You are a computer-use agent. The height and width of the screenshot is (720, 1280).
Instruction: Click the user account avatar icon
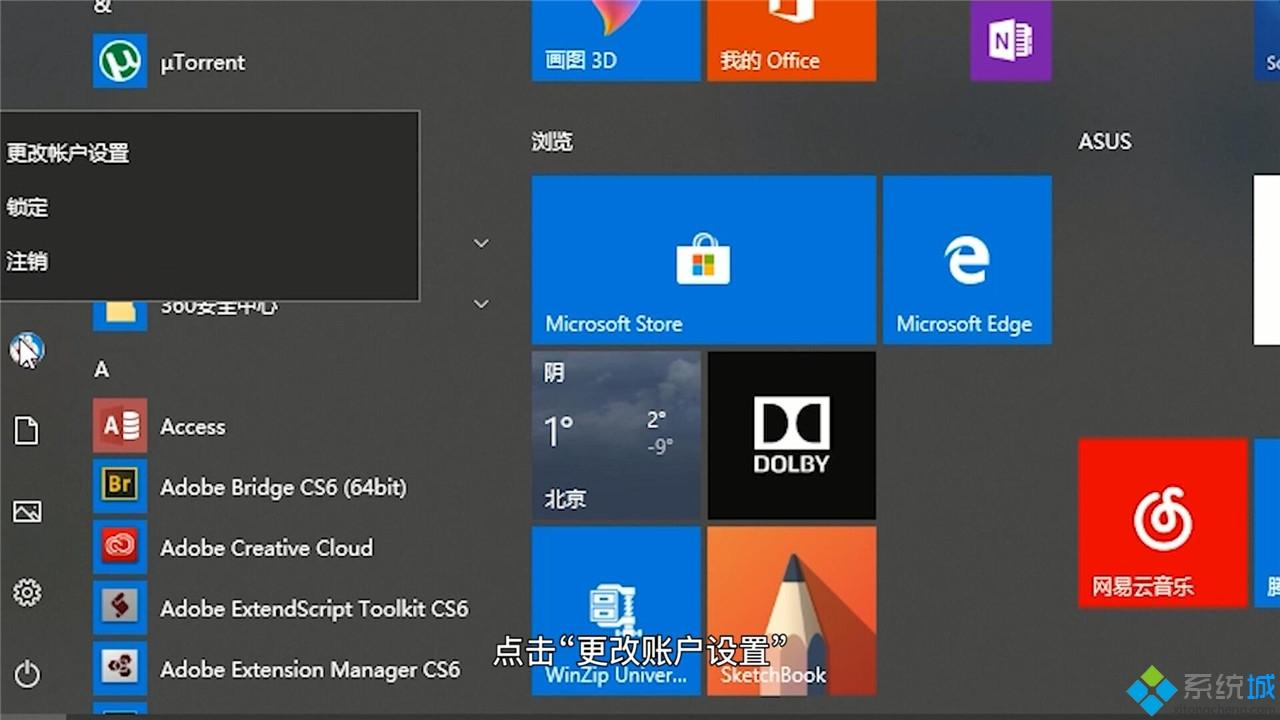click(x=27, y=350)
